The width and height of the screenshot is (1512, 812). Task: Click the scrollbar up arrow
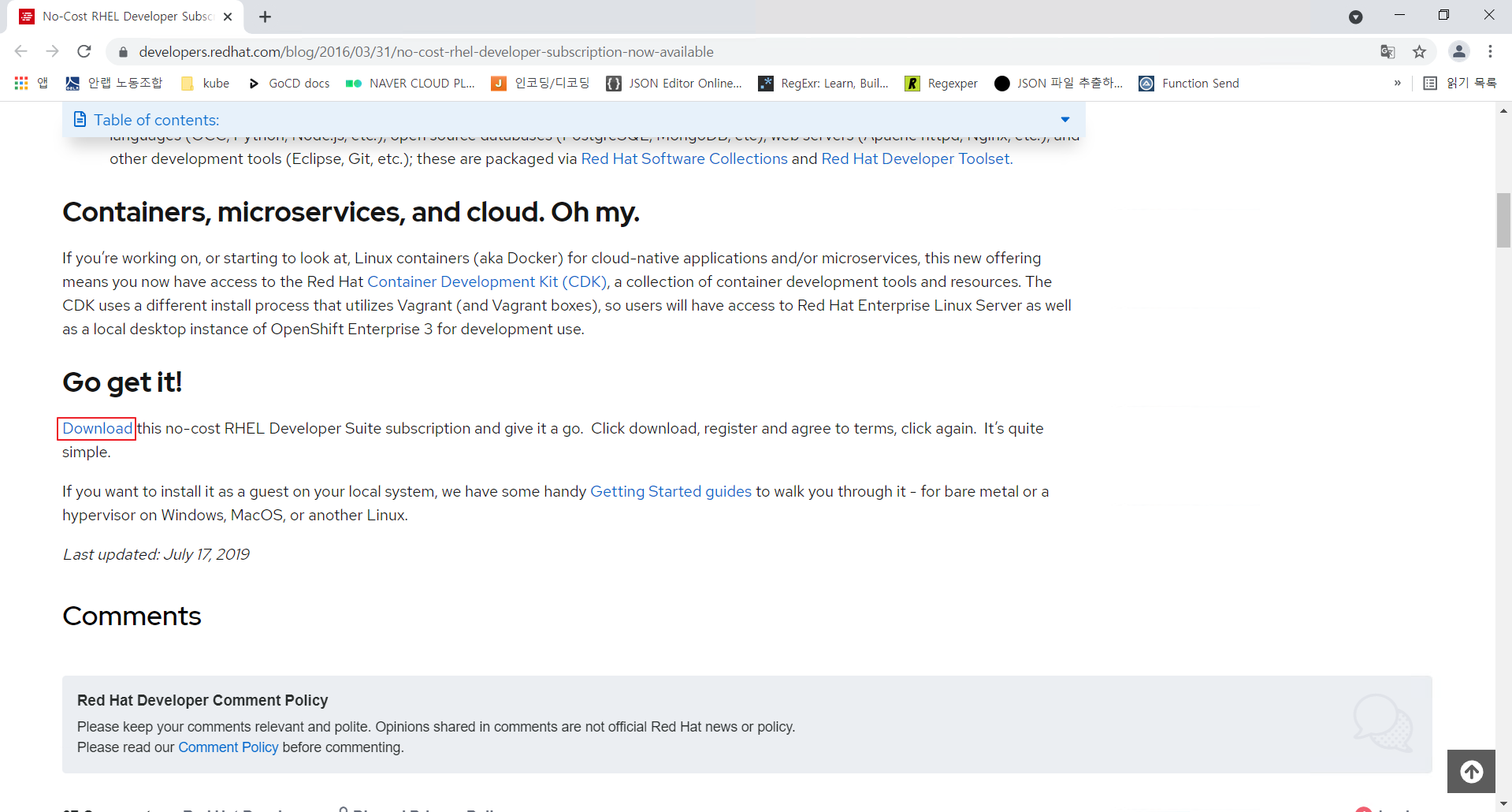pyautogui.click(x=1503, y=110)
